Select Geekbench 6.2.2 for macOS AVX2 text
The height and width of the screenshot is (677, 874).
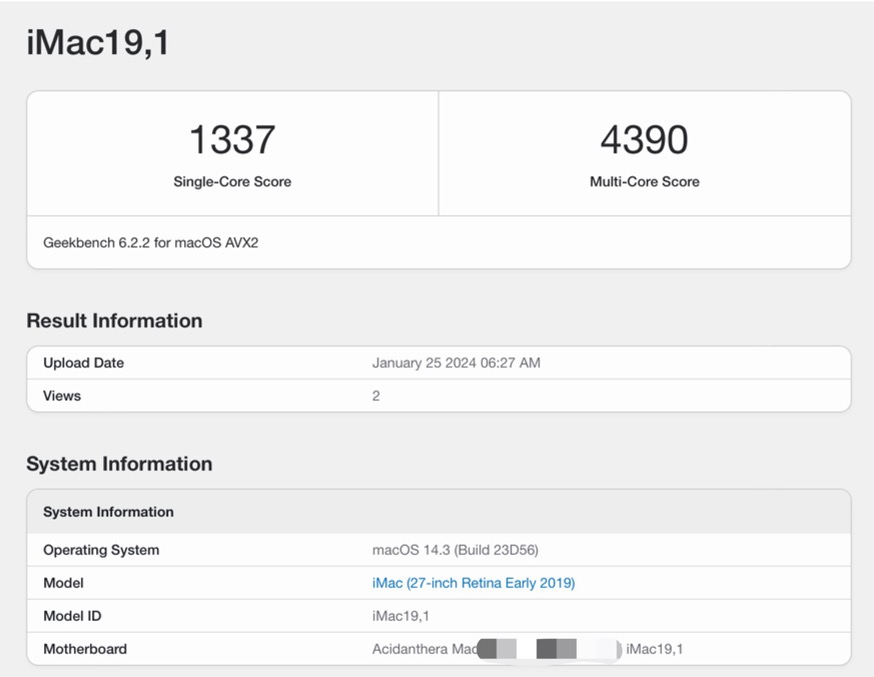tap(150, 243)
